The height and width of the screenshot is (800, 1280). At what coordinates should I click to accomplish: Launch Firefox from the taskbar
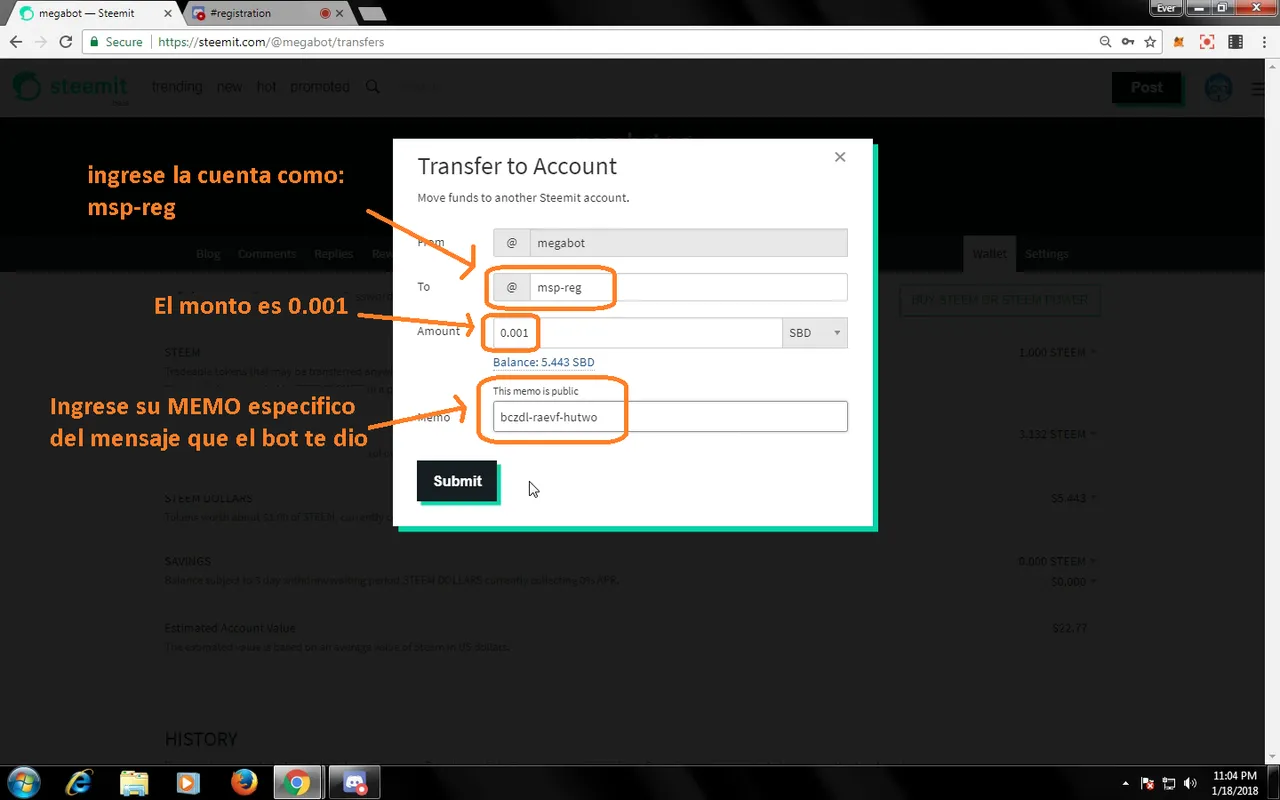pyautogui.click(x=242, y=782)
